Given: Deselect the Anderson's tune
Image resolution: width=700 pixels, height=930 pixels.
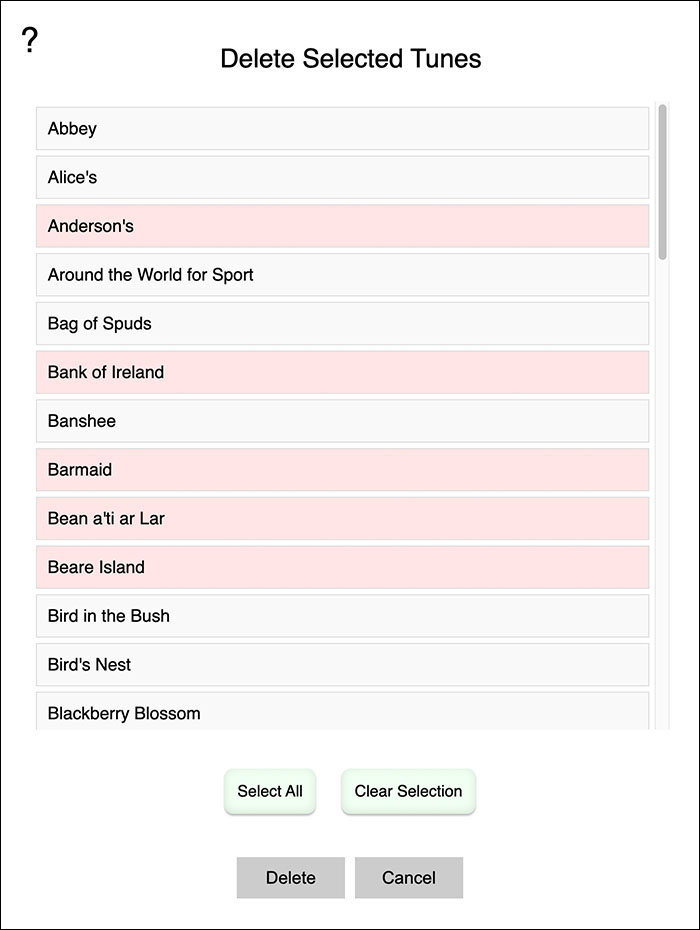Looking at the screenshot, I should point(342,226).
